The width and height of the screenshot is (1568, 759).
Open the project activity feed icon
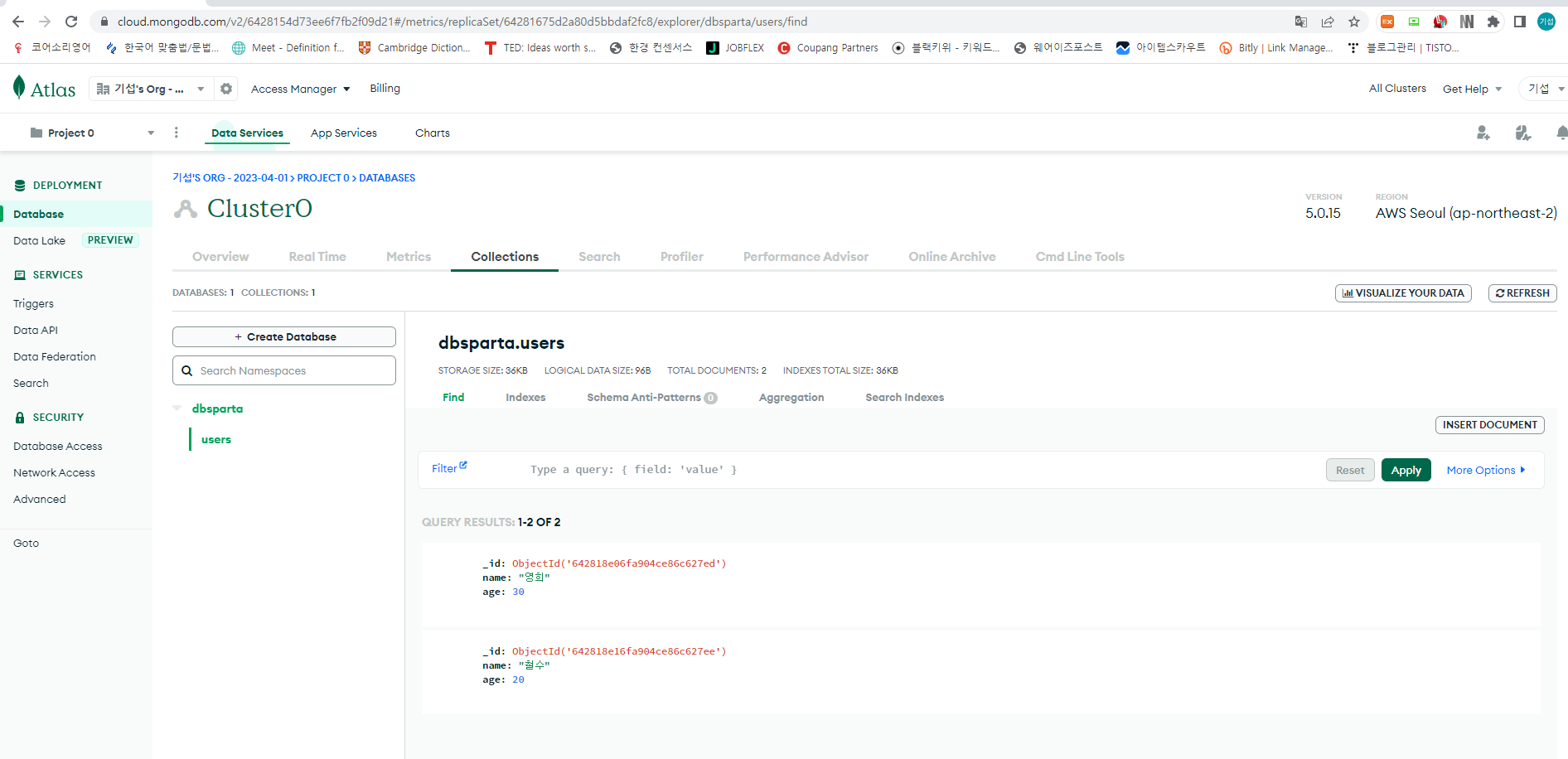click(x=1523, y=133)
